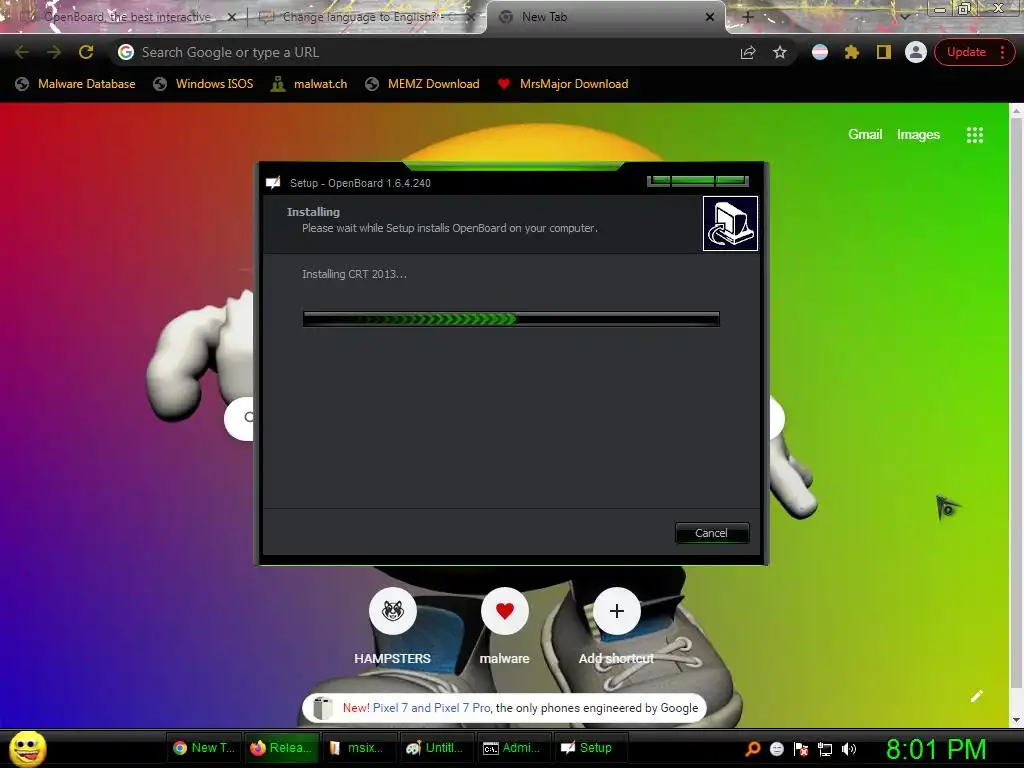Click the setup computer icon in installer
The image size is (1024, 768).
tap(730, 223)
